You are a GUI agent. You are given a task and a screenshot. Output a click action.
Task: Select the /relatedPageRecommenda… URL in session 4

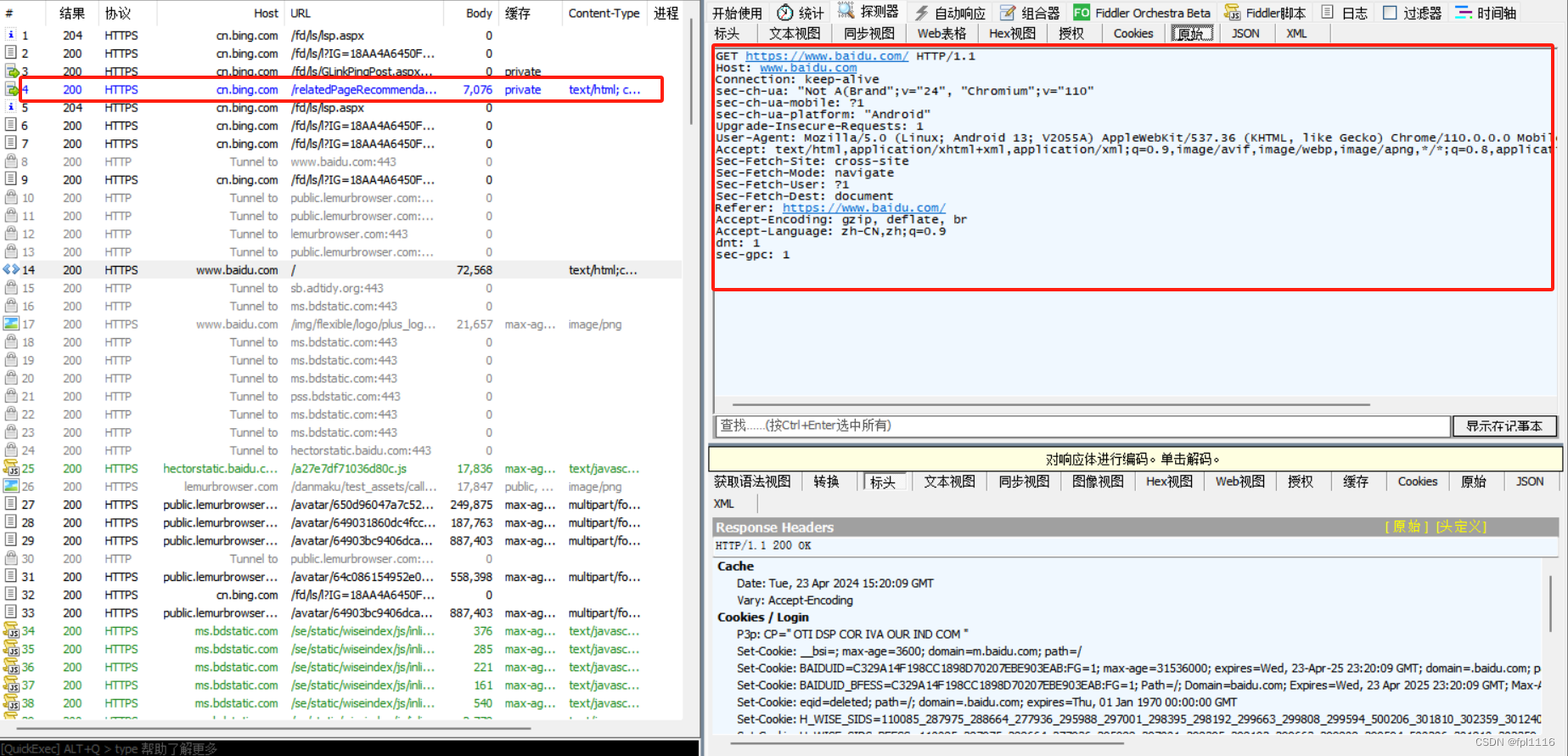363,89
